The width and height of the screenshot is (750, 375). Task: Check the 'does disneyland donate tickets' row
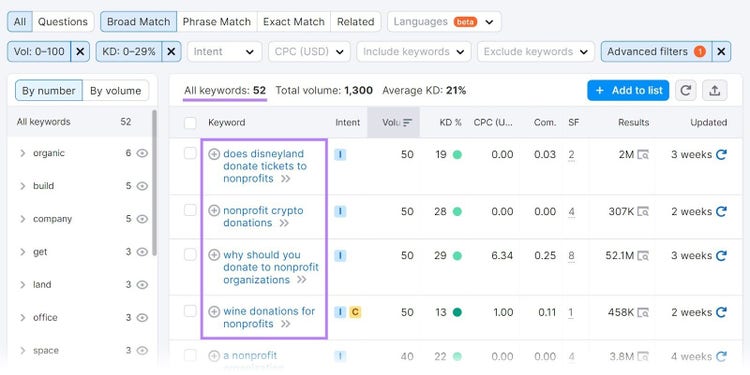click(190, 153)
